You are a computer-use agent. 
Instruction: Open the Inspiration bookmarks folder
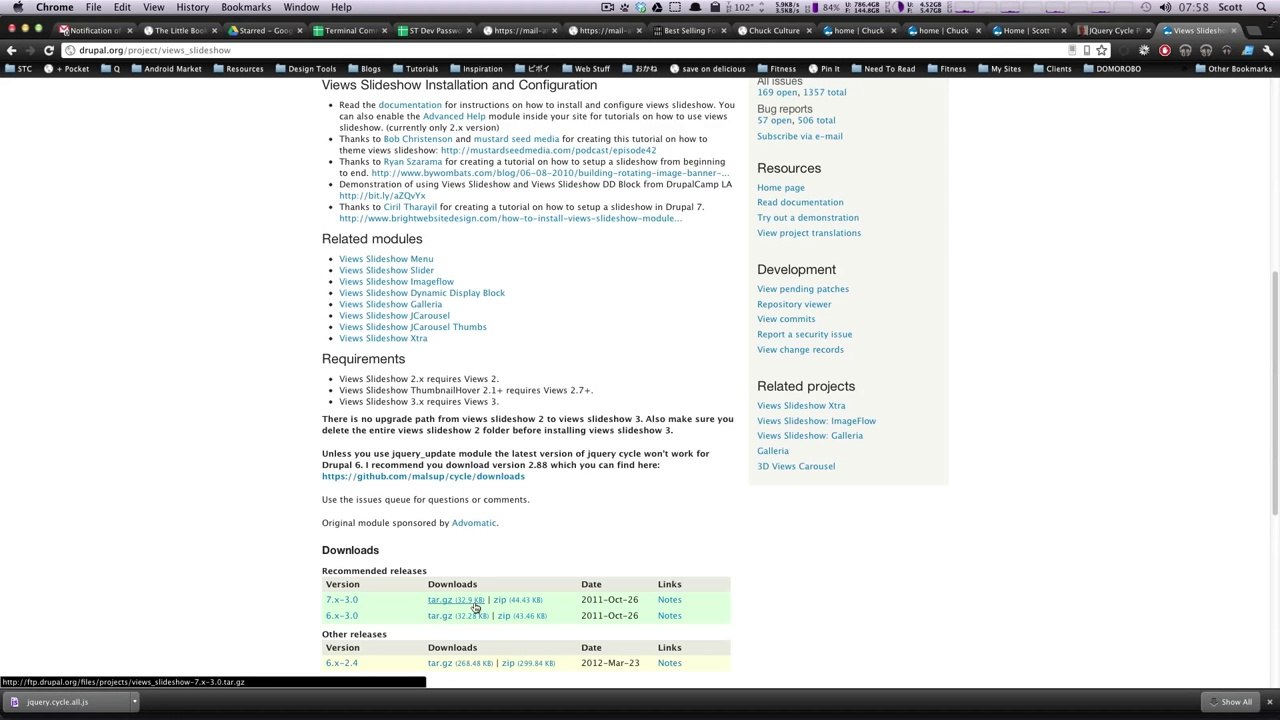pyautogui.click(x=475, y=69)
